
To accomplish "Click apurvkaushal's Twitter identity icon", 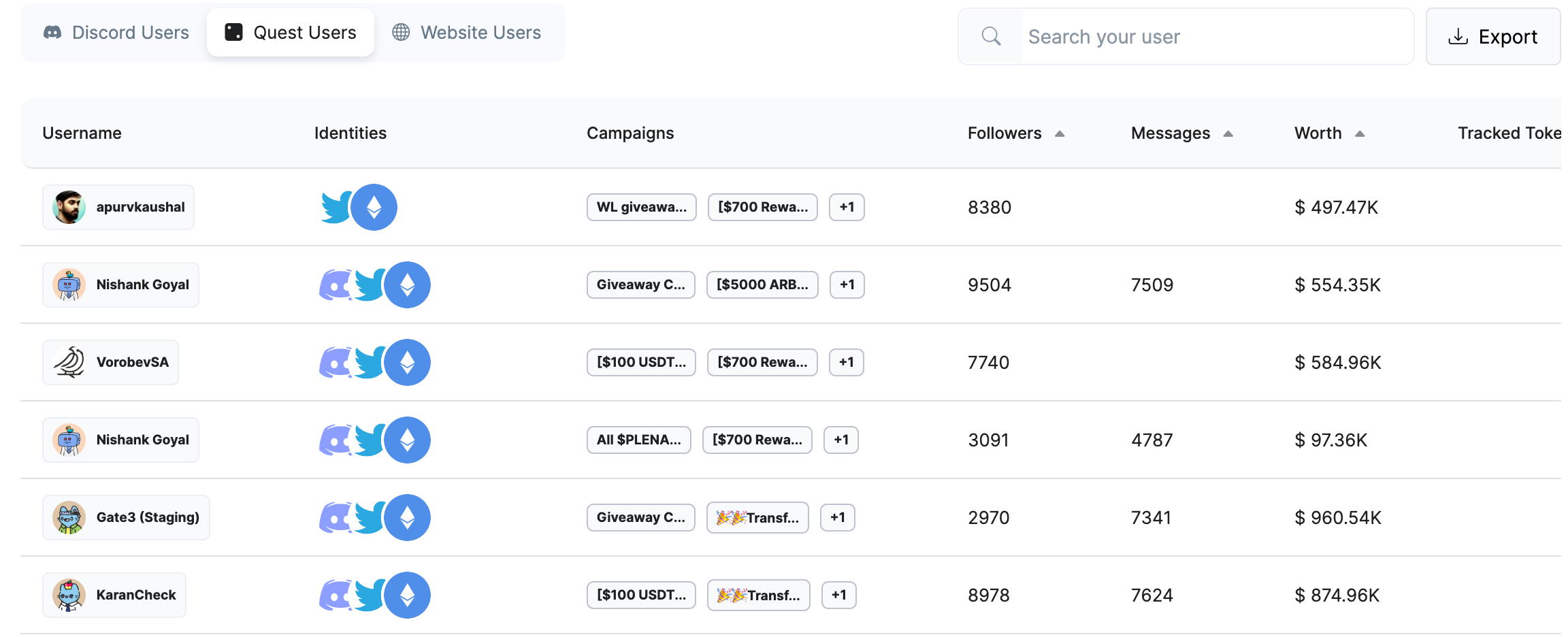I will 336,207.
